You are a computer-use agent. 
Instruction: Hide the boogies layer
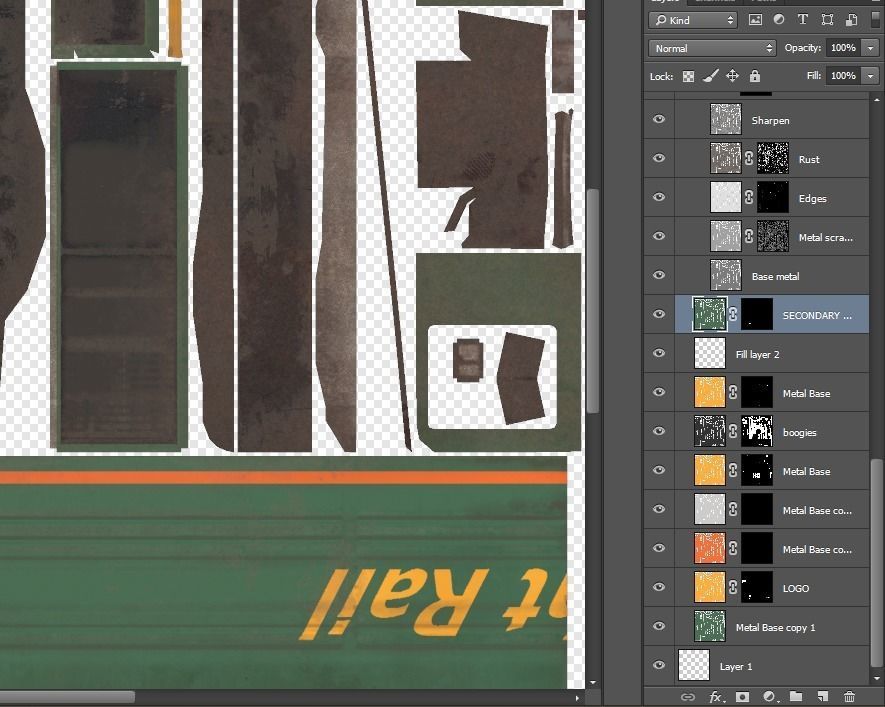(659, 431)
